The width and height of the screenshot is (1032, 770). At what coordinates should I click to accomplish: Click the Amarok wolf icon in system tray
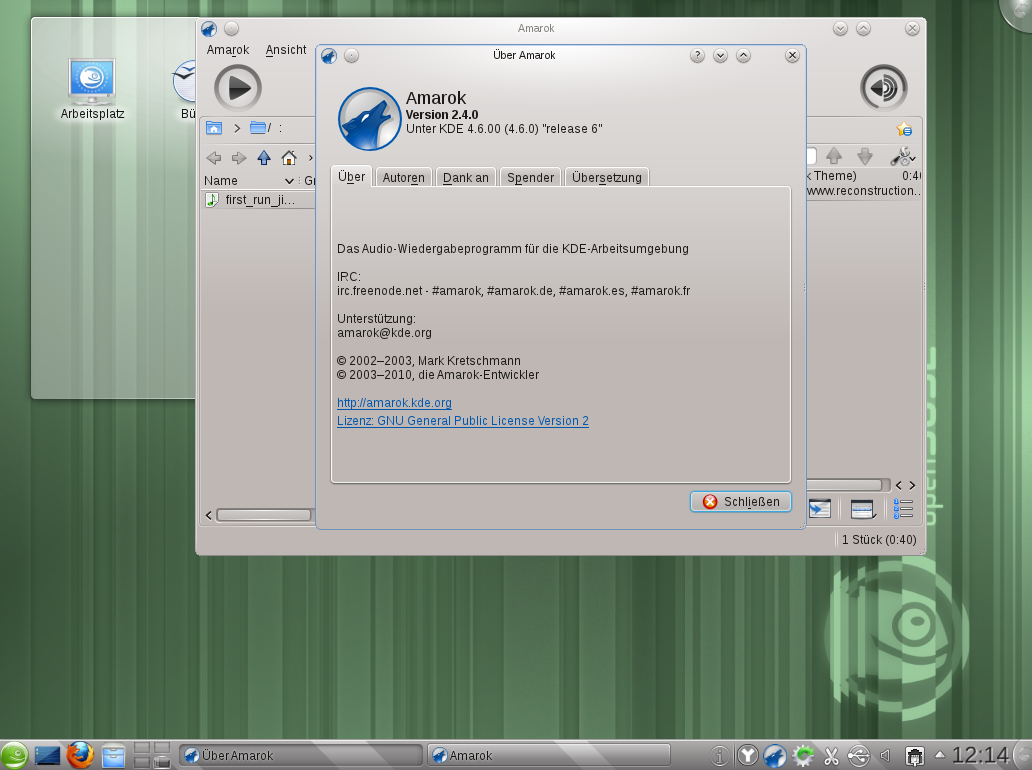(775, 756)
